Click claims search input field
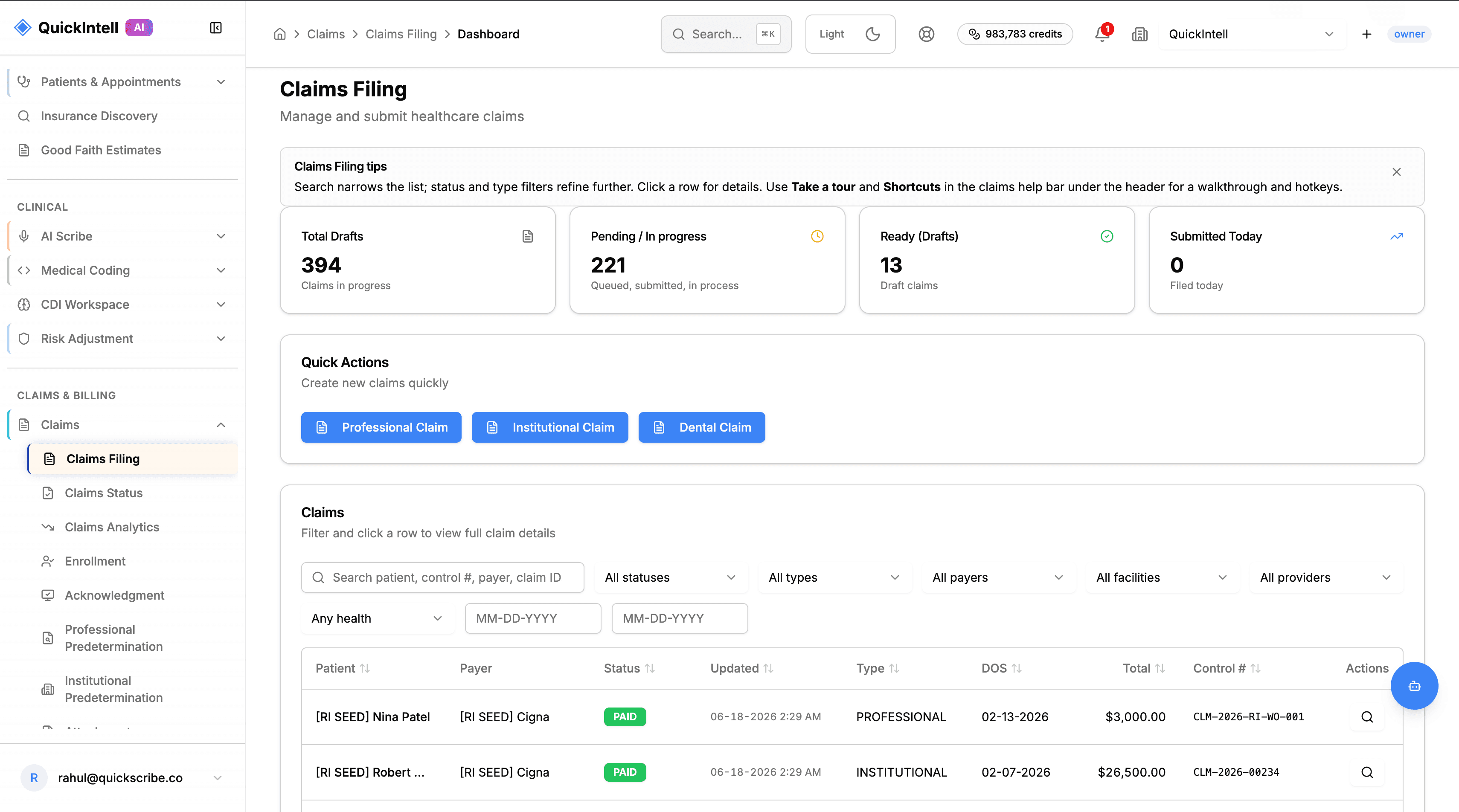This screenshot has width=1459, height=812. (442, 577)
